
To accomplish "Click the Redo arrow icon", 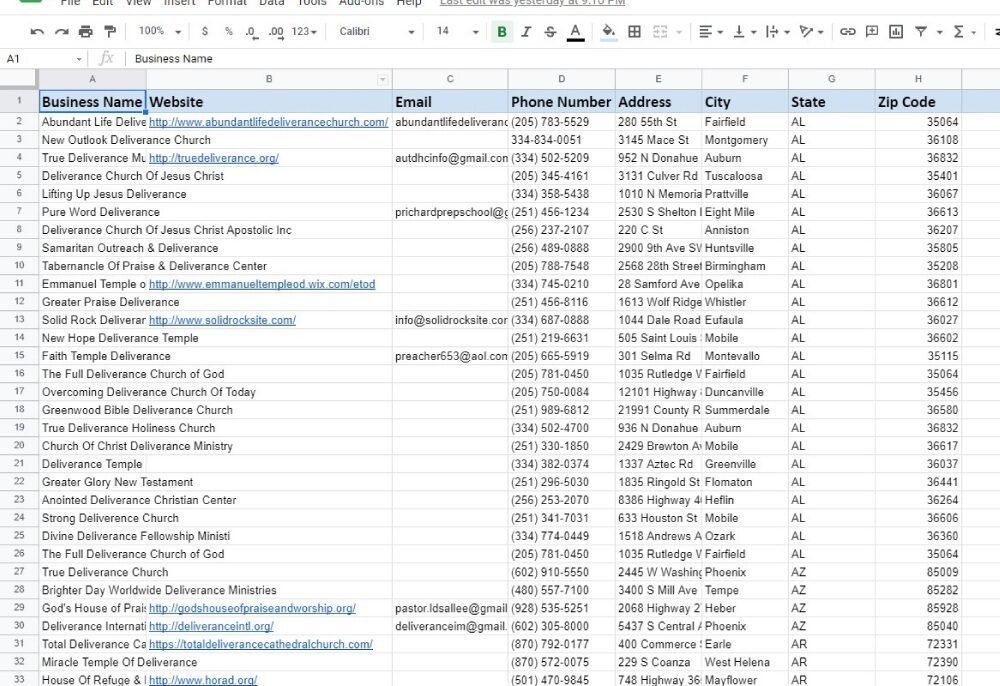I will click(61, 32).
